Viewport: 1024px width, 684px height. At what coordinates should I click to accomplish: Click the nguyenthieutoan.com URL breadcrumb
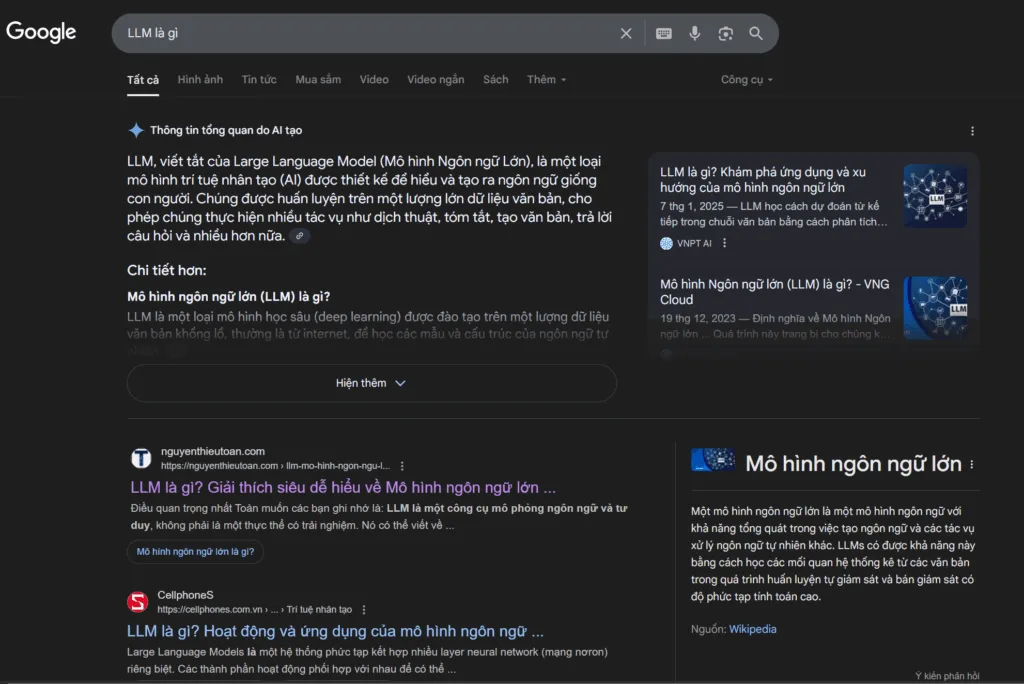276,466
